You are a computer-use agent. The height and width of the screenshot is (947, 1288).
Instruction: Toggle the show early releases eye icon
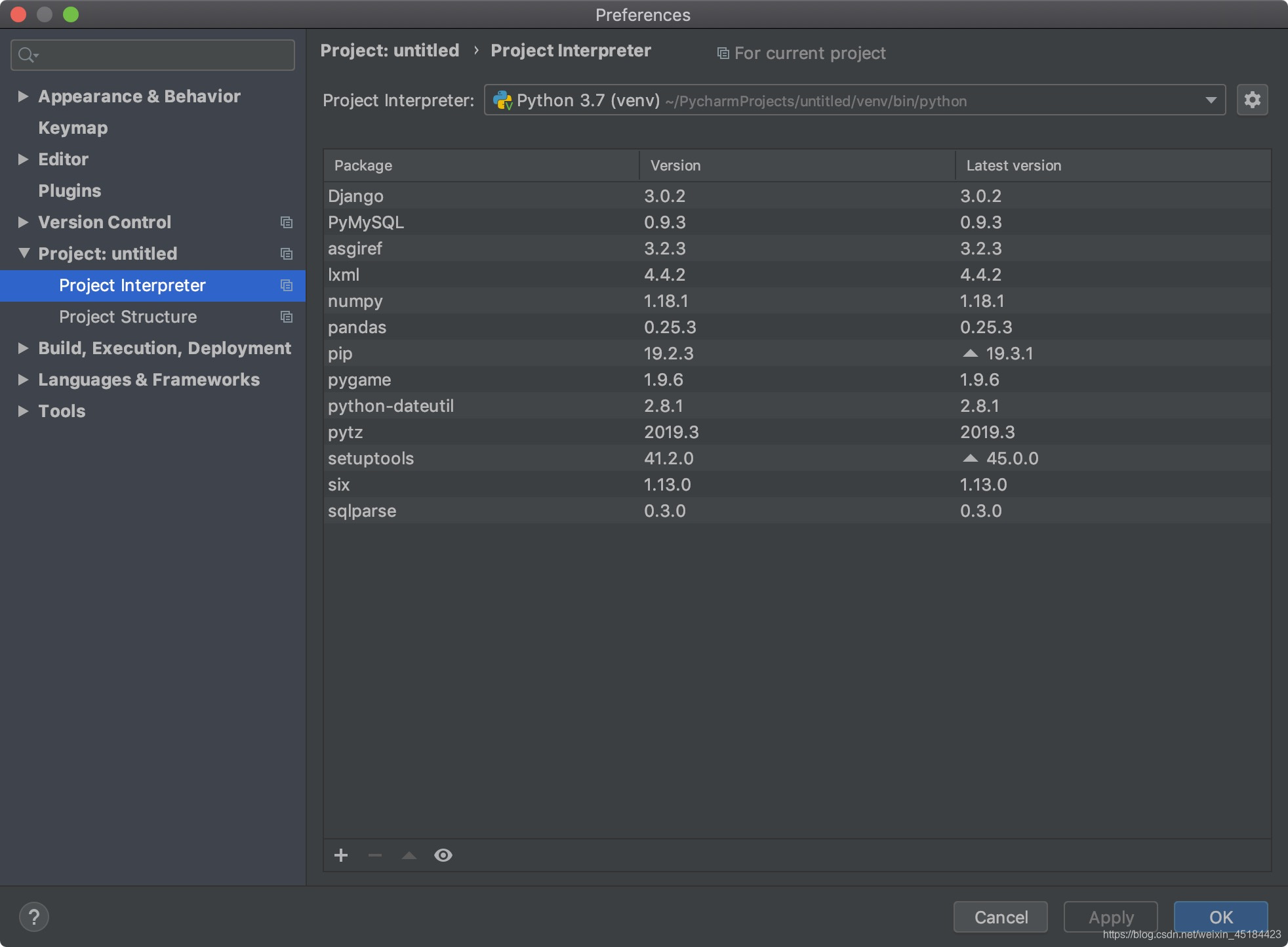tap(443, 855)
